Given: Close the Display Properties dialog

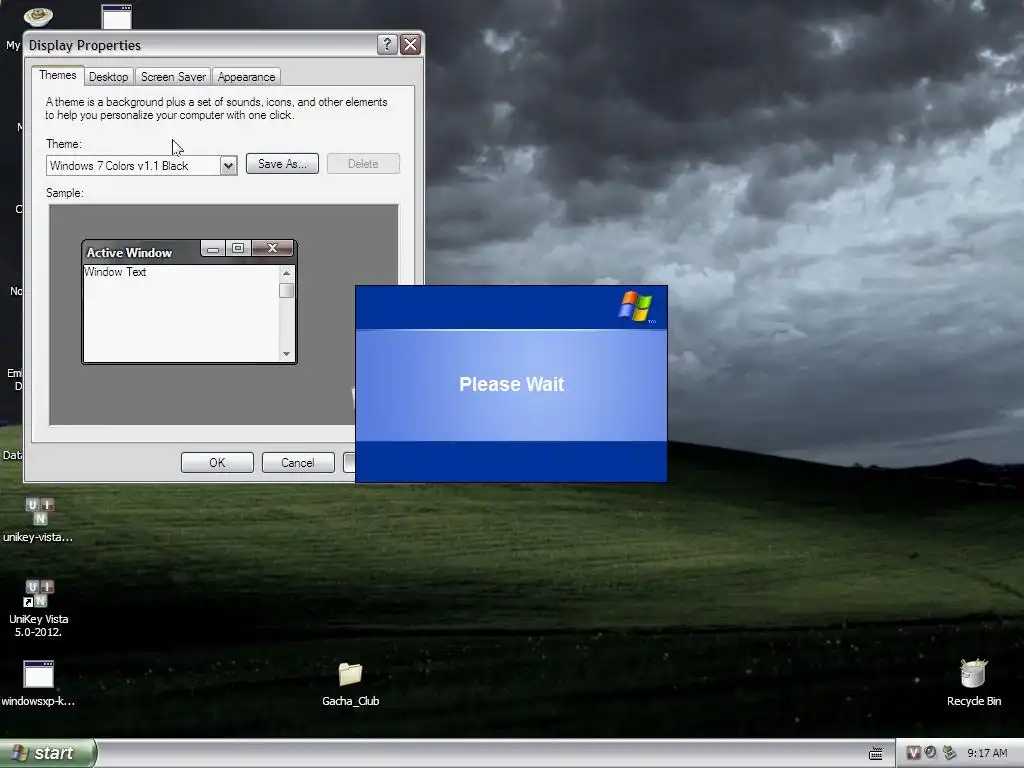Looking at the screenshot, I should click(x=410, y=44).
